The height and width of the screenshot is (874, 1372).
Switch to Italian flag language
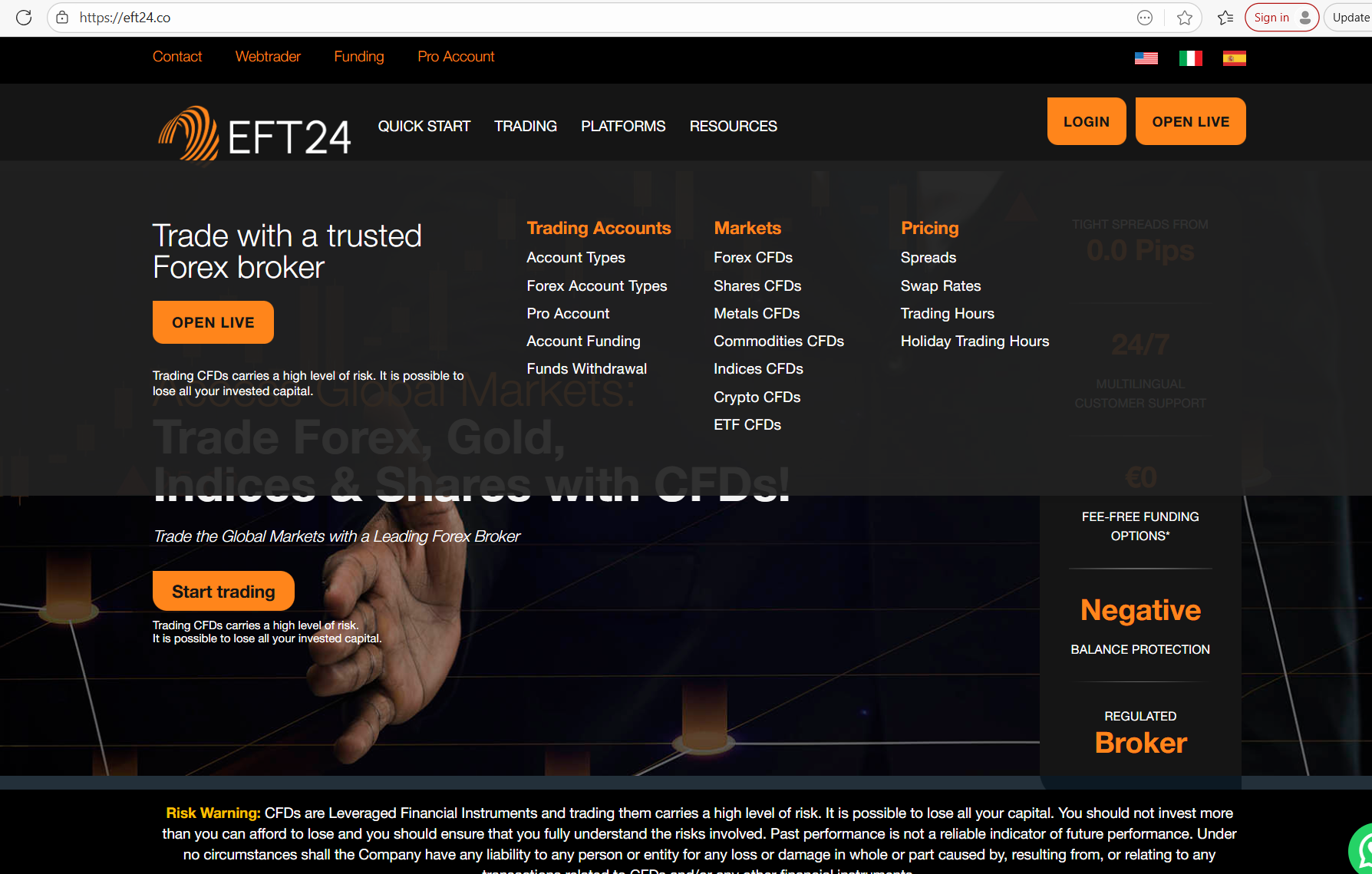[1190, 58]
